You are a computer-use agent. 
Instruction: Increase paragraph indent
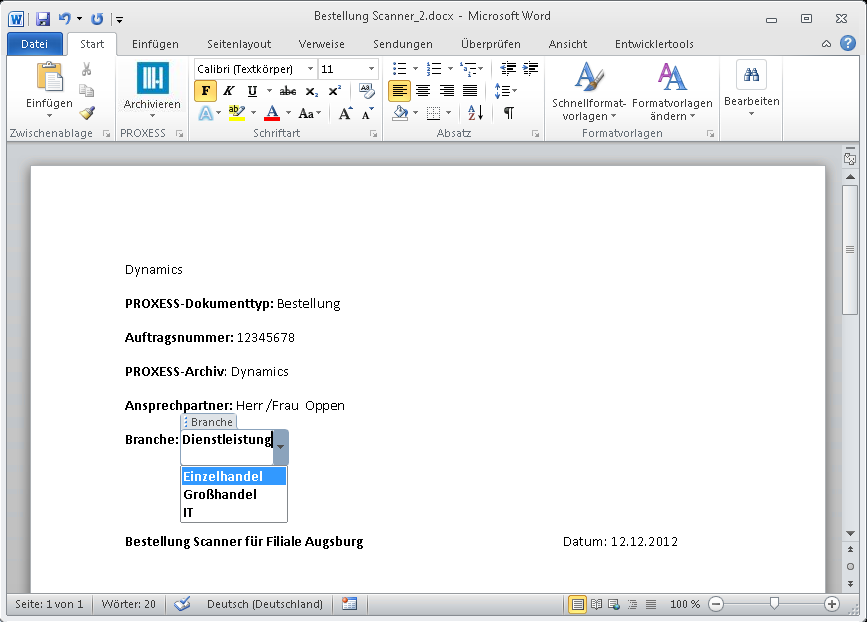[530, 69]
